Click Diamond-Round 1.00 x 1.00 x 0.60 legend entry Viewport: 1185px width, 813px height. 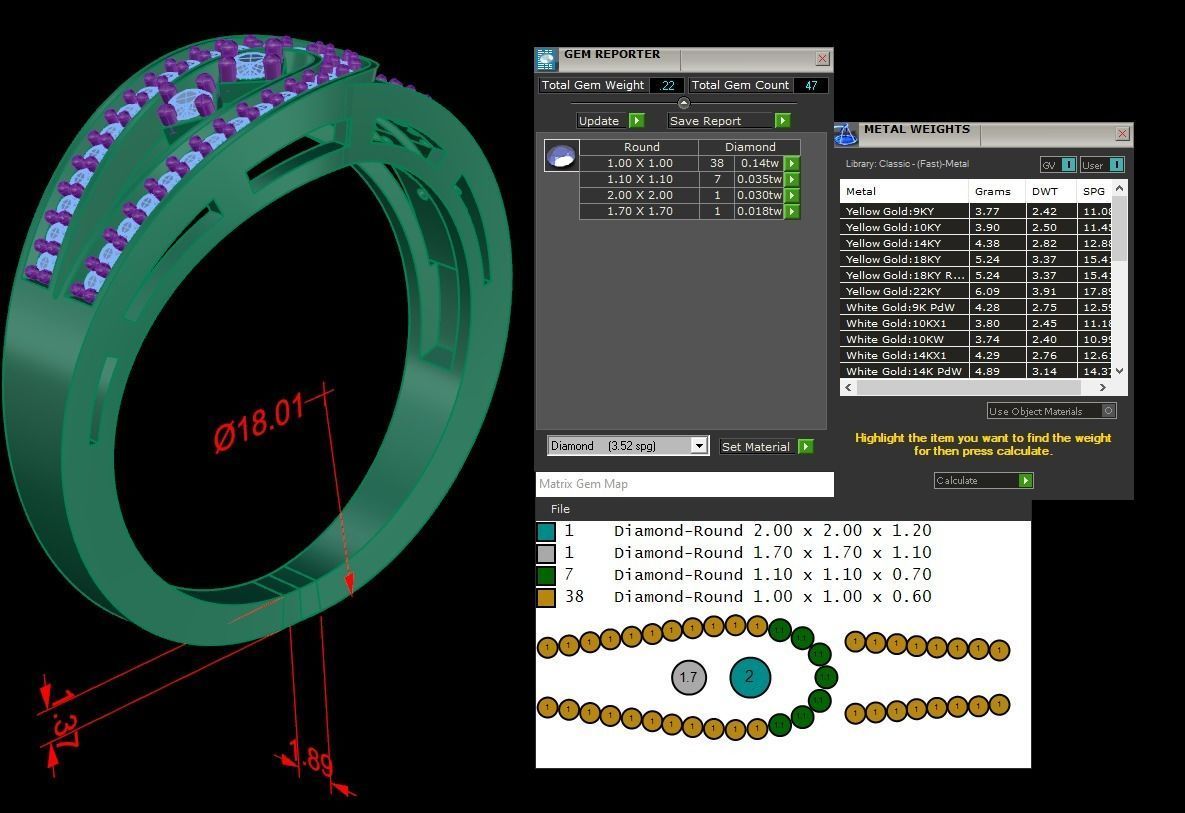tap(772, 597)
